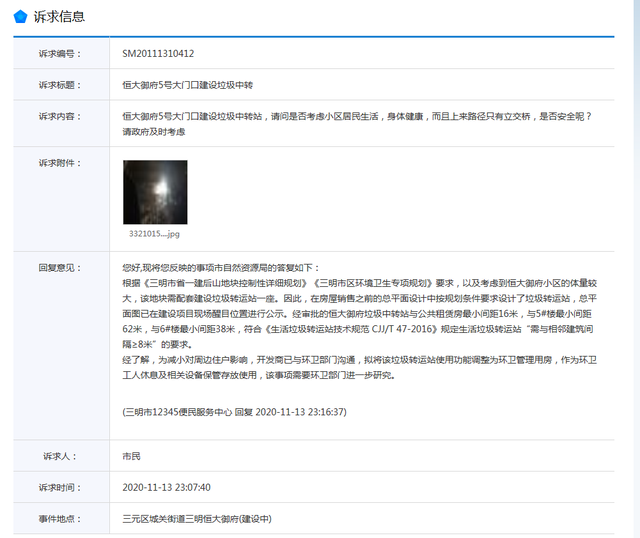Click the attachment filename 3321015...jpg
The image size is (640, 538).
click(154, 234)
